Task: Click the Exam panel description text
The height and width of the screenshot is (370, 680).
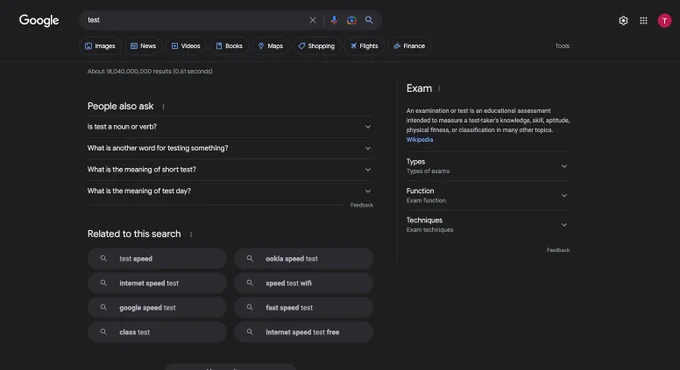Action: [488, 121]
